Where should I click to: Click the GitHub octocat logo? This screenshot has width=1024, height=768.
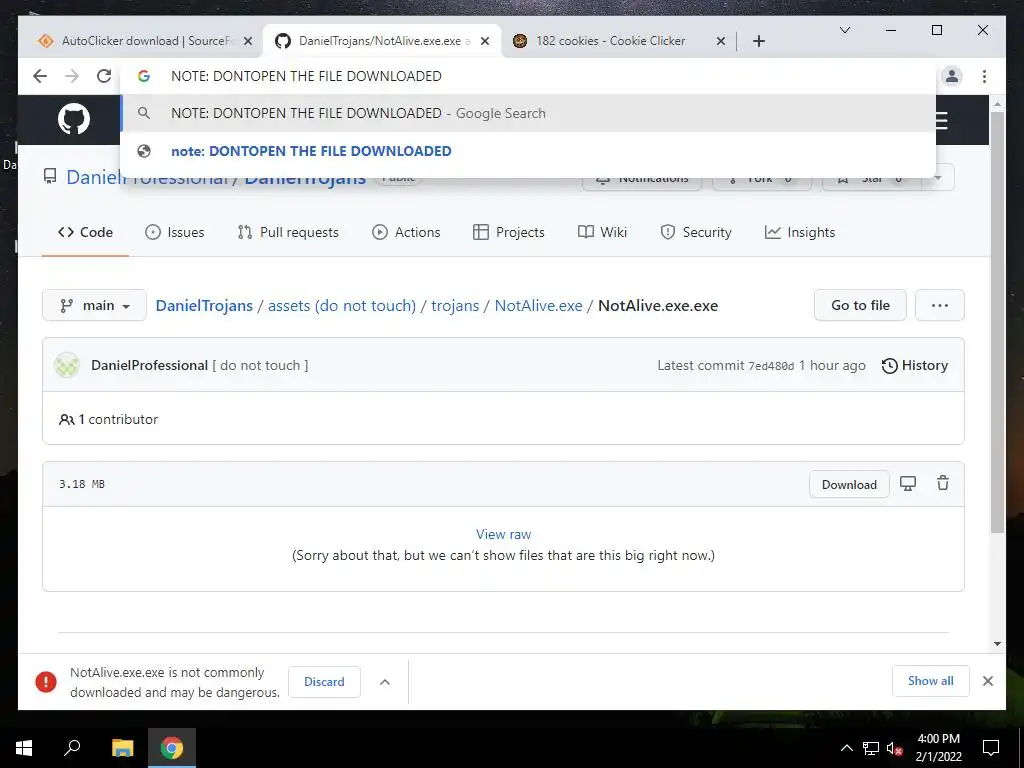(x=74, y=120)
